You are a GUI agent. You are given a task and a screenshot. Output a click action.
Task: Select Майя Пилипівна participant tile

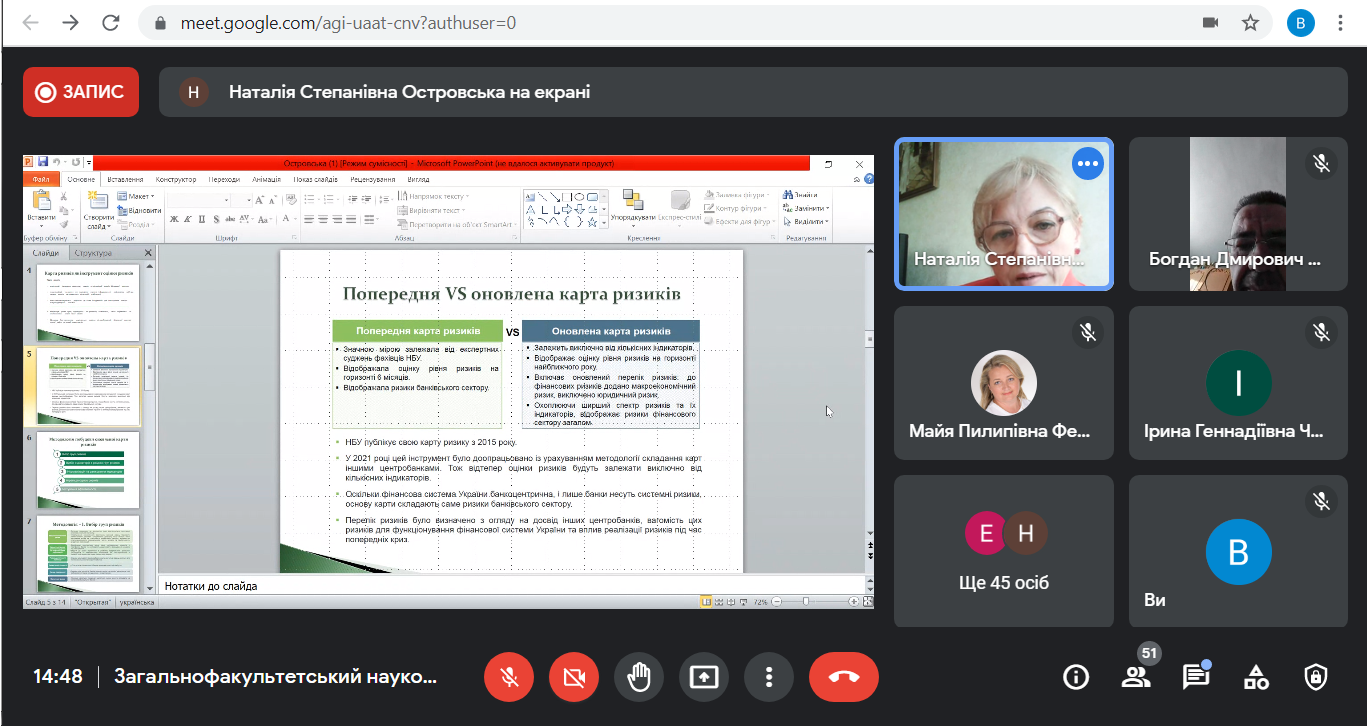tap(1003, 383)
